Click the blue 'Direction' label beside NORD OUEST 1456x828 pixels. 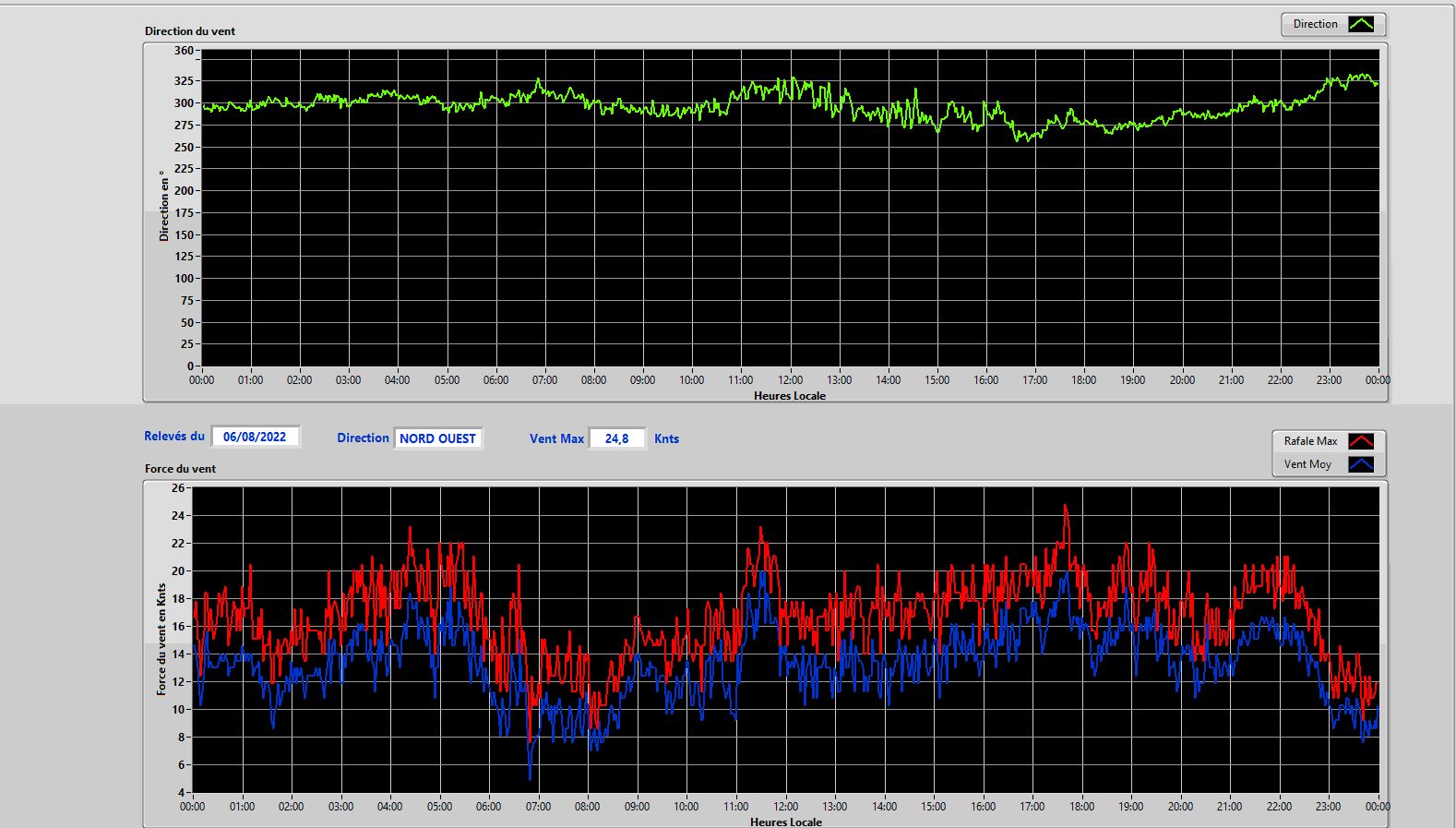[363, 438]
